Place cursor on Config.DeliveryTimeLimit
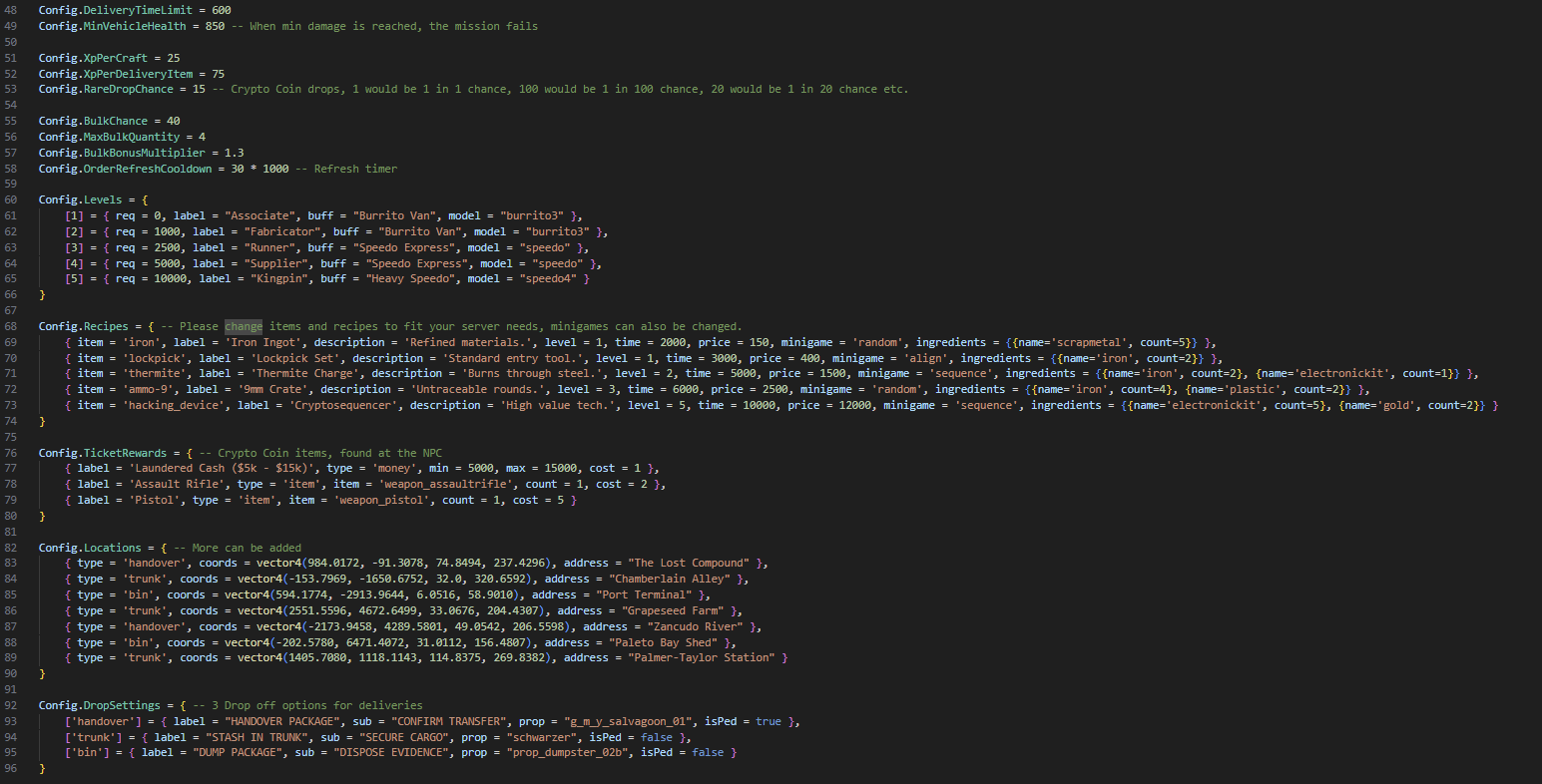The image size is (1542, 784). click(x=116, y=10)
